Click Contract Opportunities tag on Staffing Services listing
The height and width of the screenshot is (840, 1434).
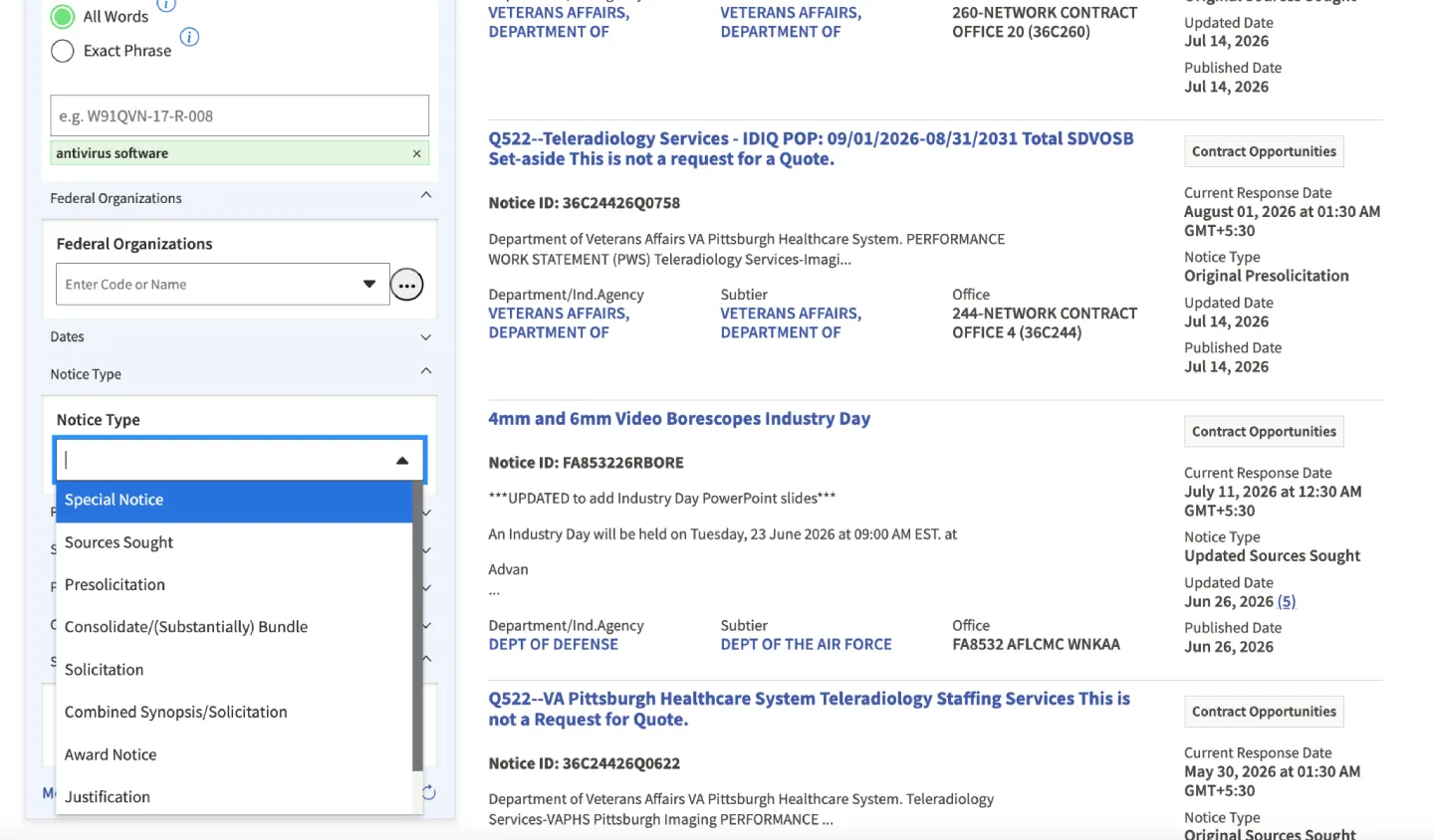tap(1264, 712)
